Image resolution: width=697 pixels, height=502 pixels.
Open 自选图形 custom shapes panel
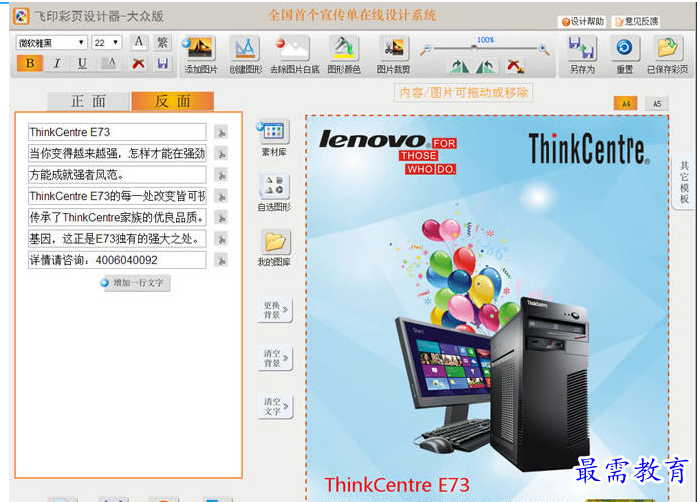[274, 186]
